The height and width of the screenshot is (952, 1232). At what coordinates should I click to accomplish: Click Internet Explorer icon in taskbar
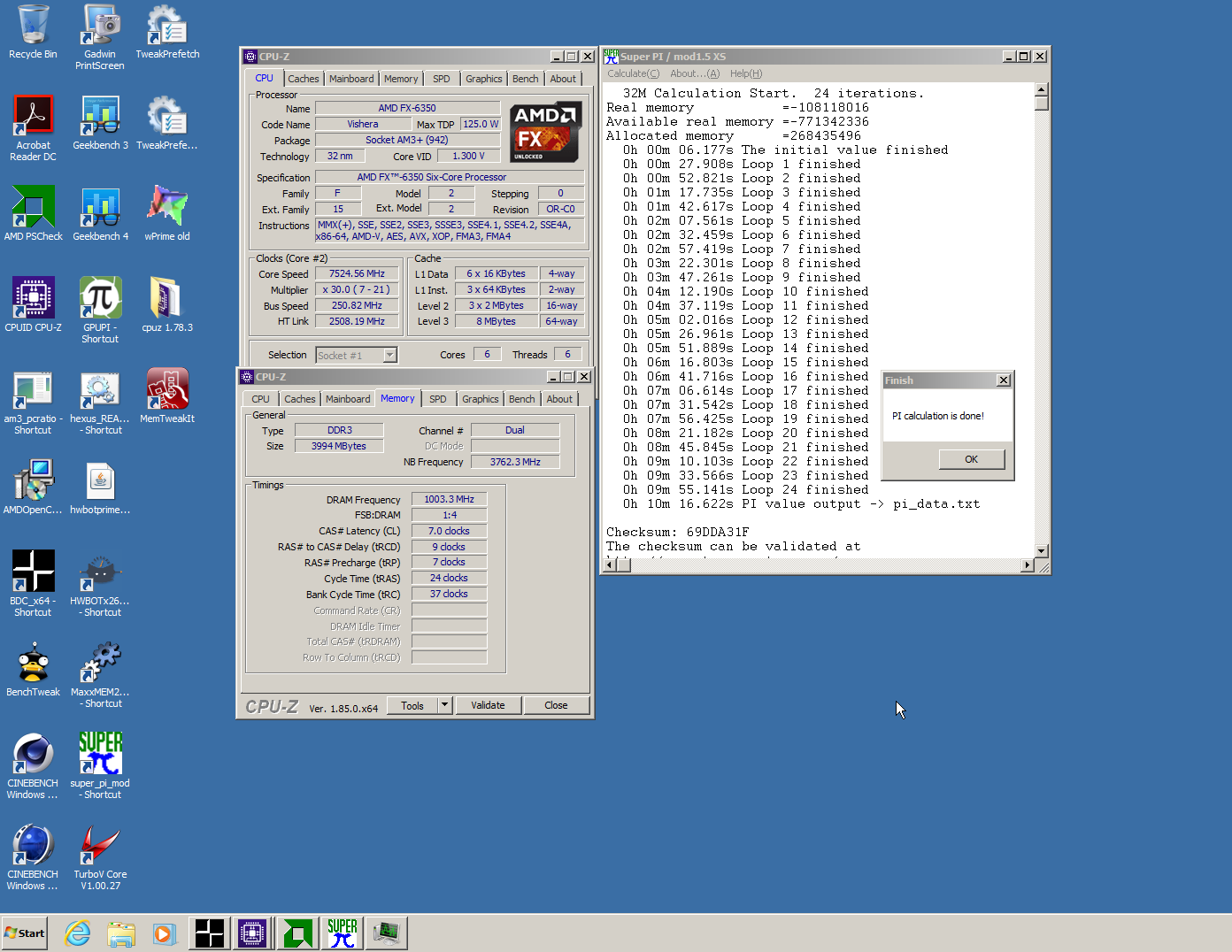pyautogui.click(x=78, y=933)
